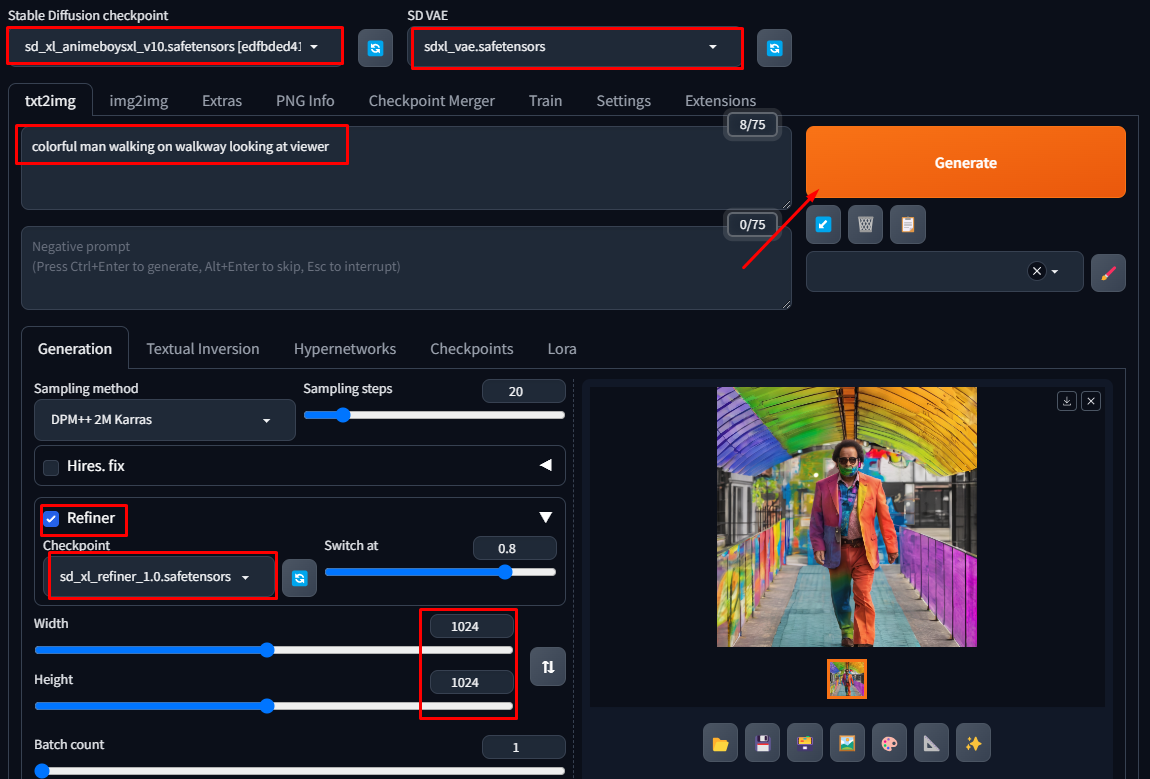Click the Sampling steps slider
Screen dimensions: 1150x779
point(434,415)
